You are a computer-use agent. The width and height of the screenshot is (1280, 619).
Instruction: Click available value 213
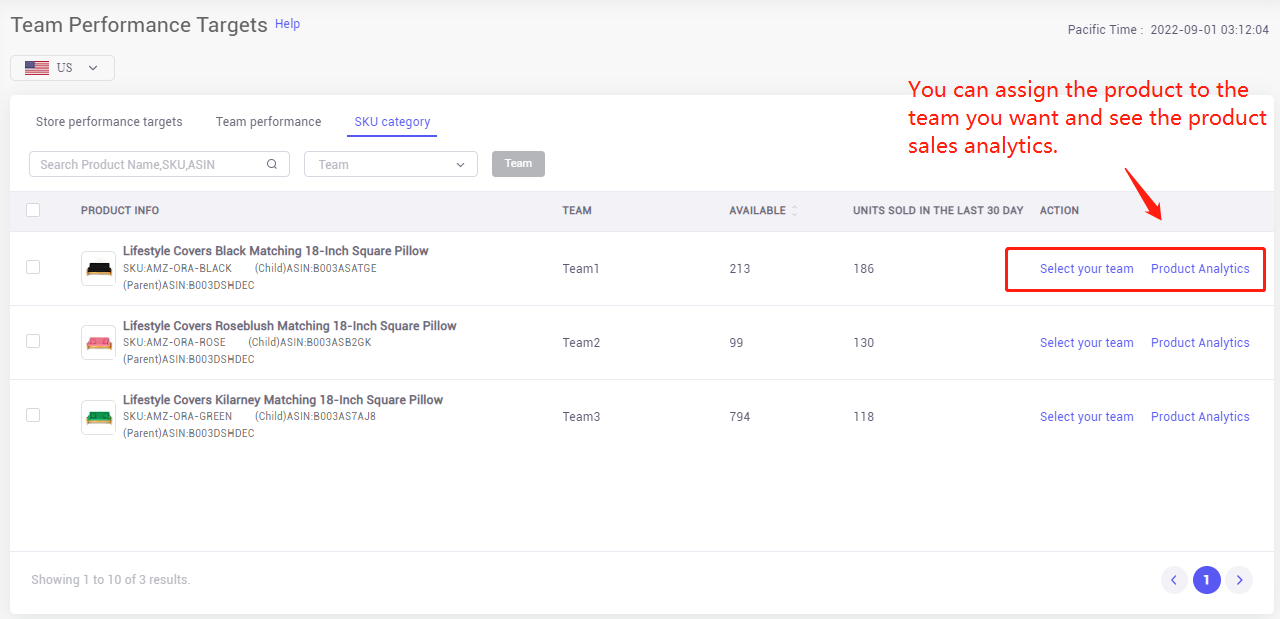coord(740,269)
